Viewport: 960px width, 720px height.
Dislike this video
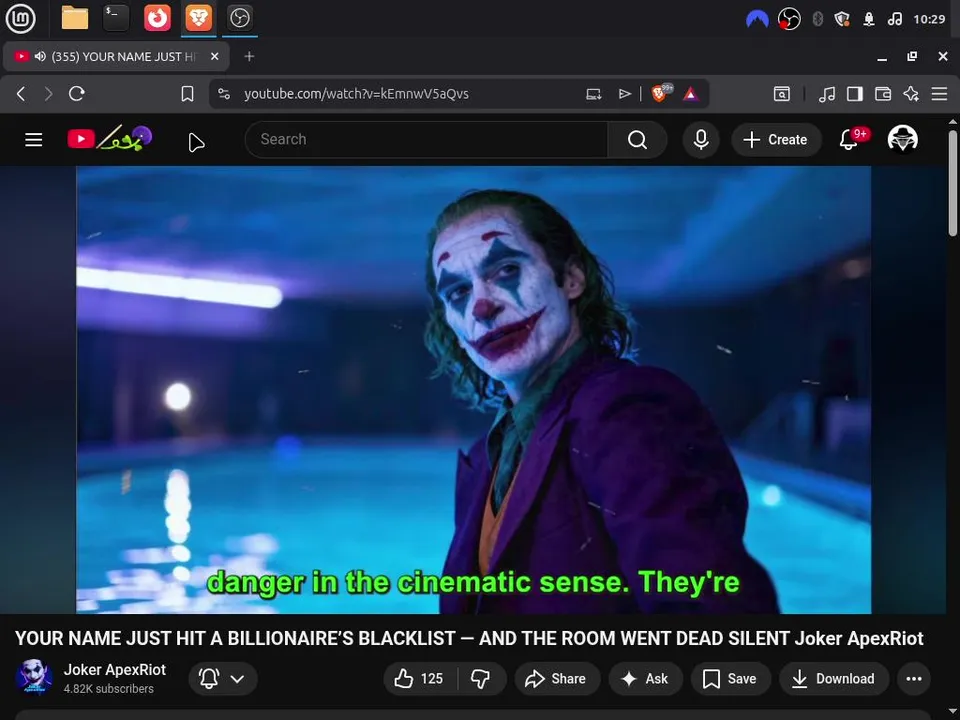(x=481, y=678)
